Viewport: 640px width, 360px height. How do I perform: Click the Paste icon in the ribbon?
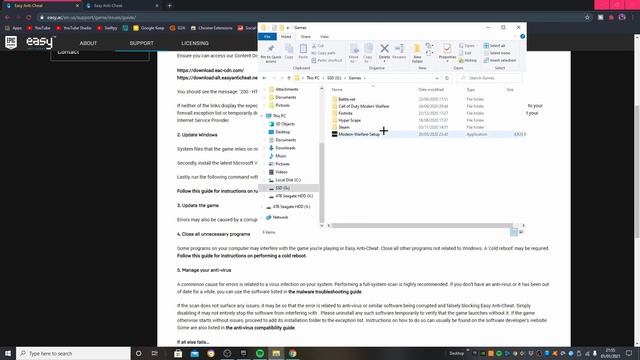pos(303,51)
